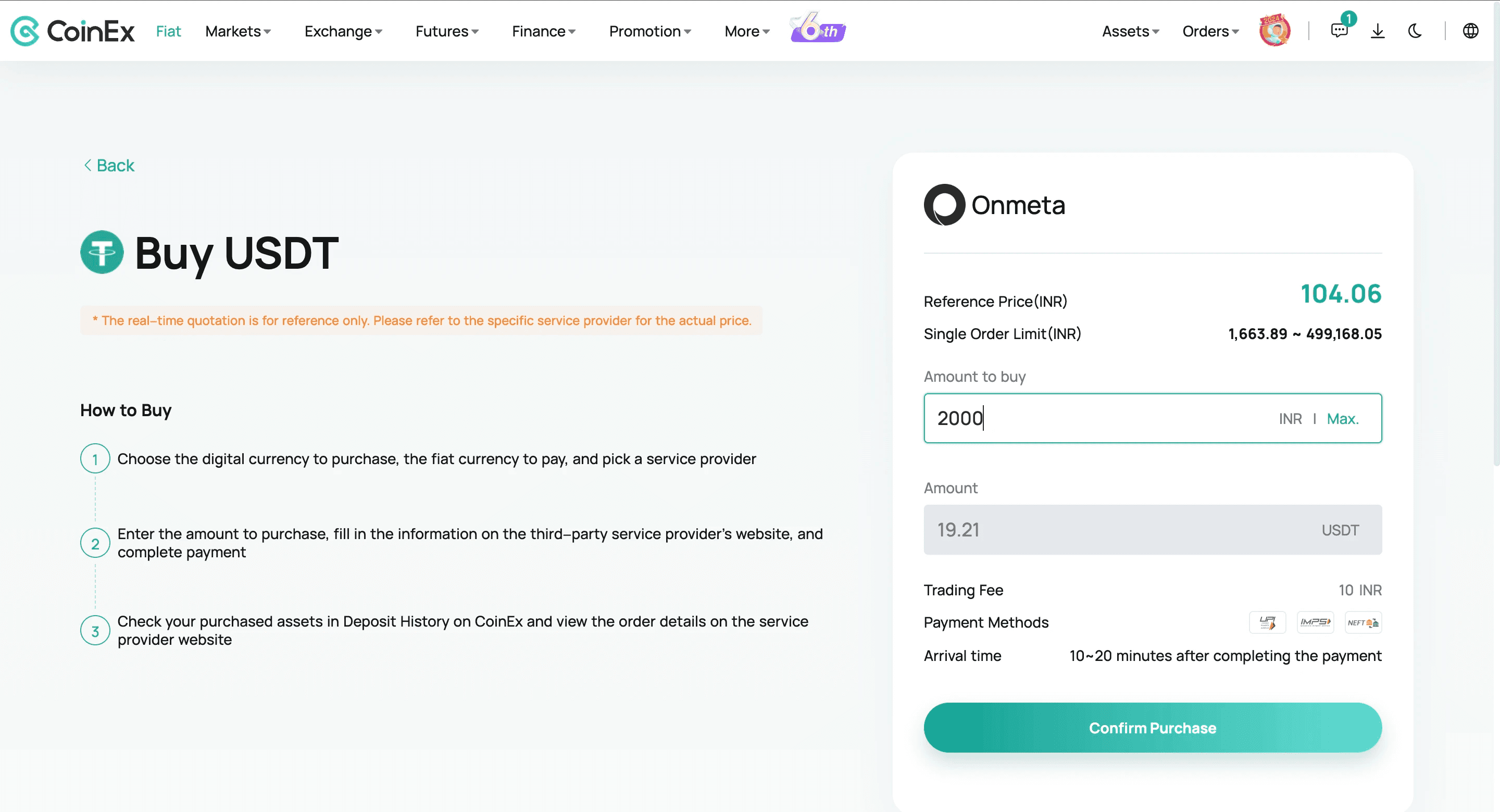Expand the Markets dropdown menu
This screenshot has width=1500, height=812.
point(238,31)
